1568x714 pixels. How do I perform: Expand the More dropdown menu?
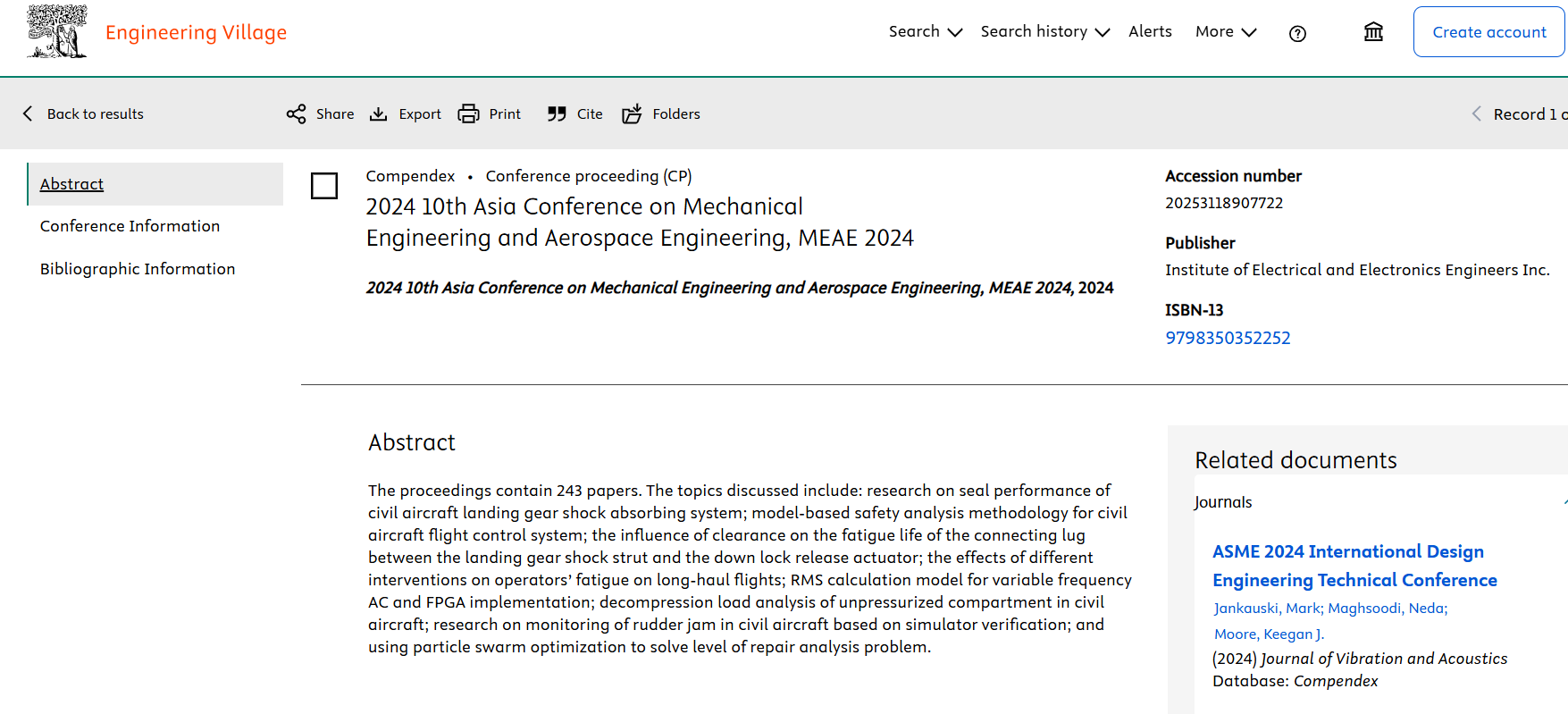[x=1226, y=31]
